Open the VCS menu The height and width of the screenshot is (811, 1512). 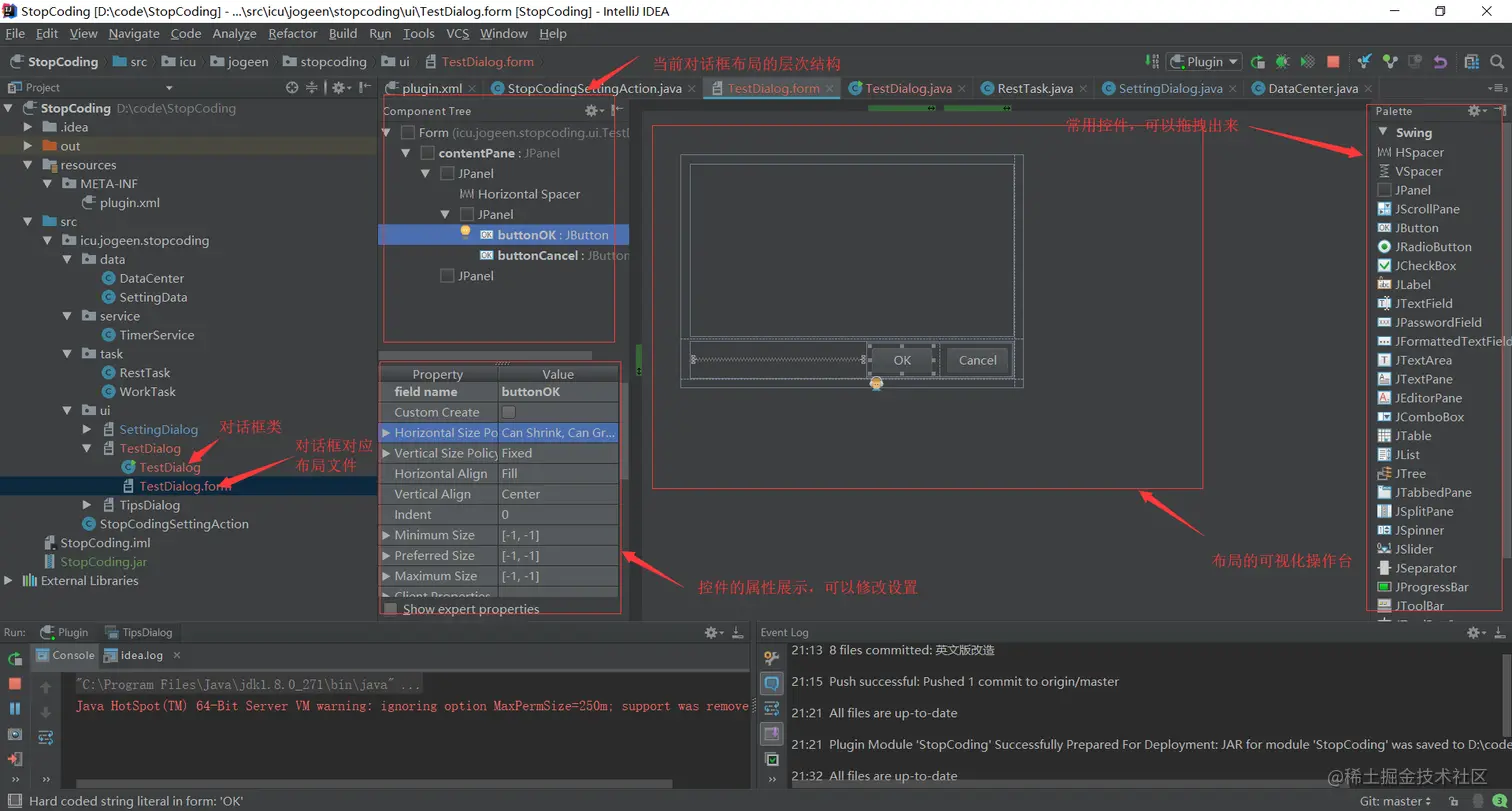click(x=457, y=33)
